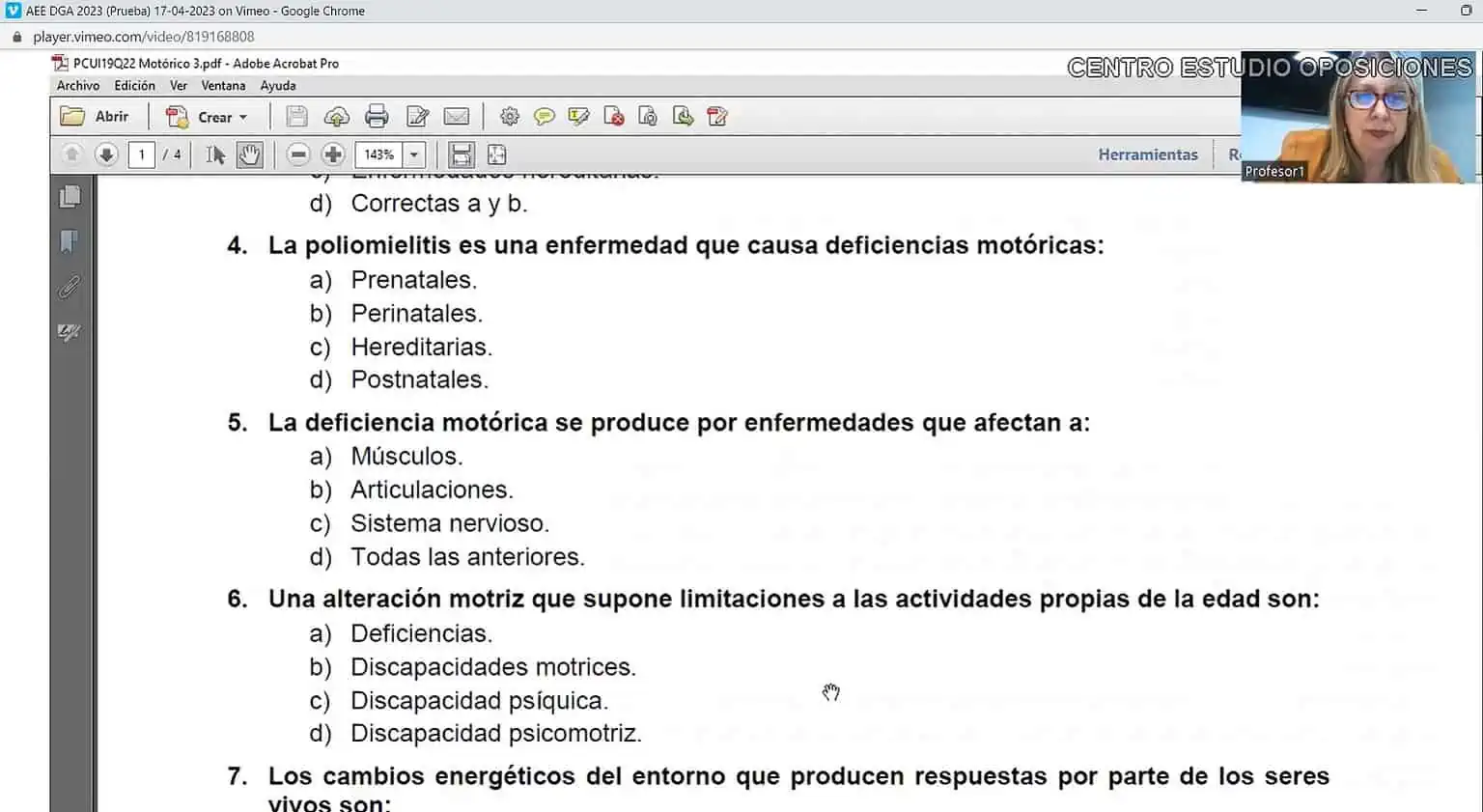The image size is (1483, 812).
Task: Show attachments paperclip panel
Action: [x=70, y=287]
